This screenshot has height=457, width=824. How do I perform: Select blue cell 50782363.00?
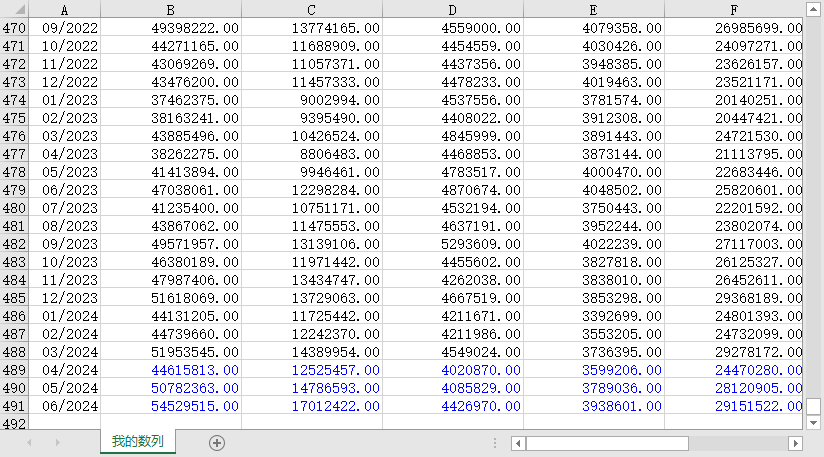[x=171, y=388]
